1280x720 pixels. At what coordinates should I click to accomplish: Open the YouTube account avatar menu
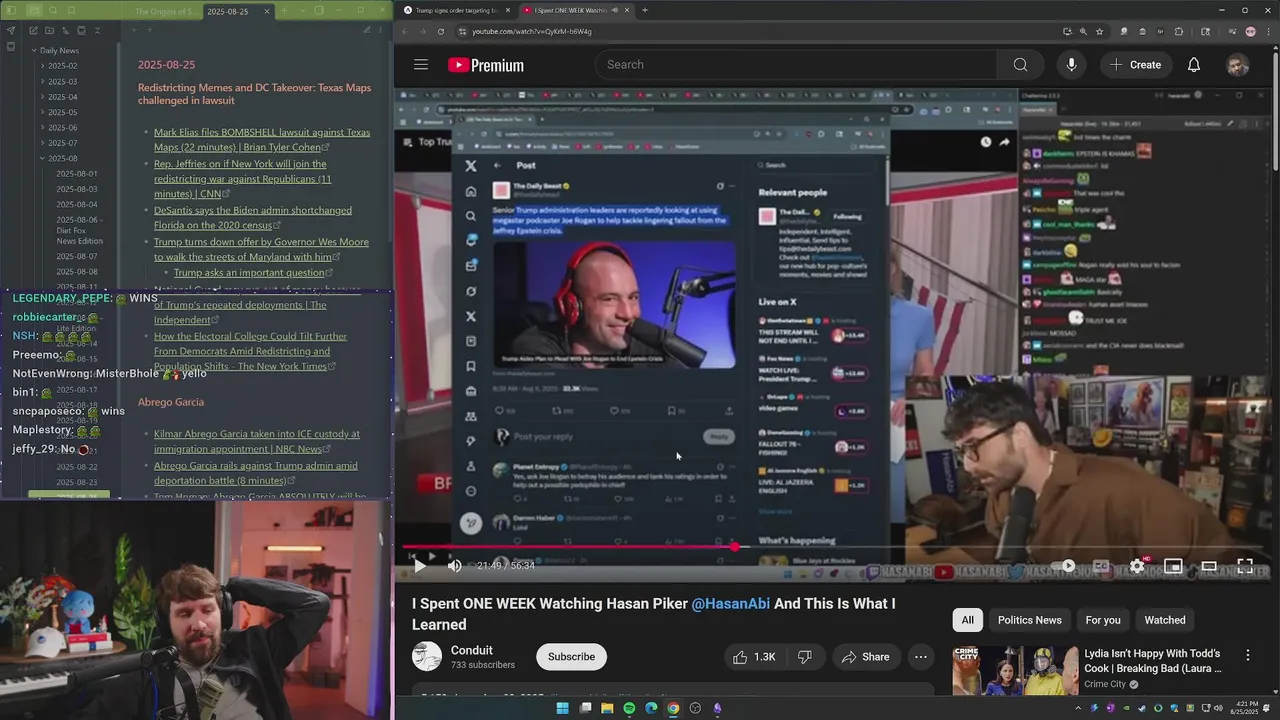point(1238,65)
